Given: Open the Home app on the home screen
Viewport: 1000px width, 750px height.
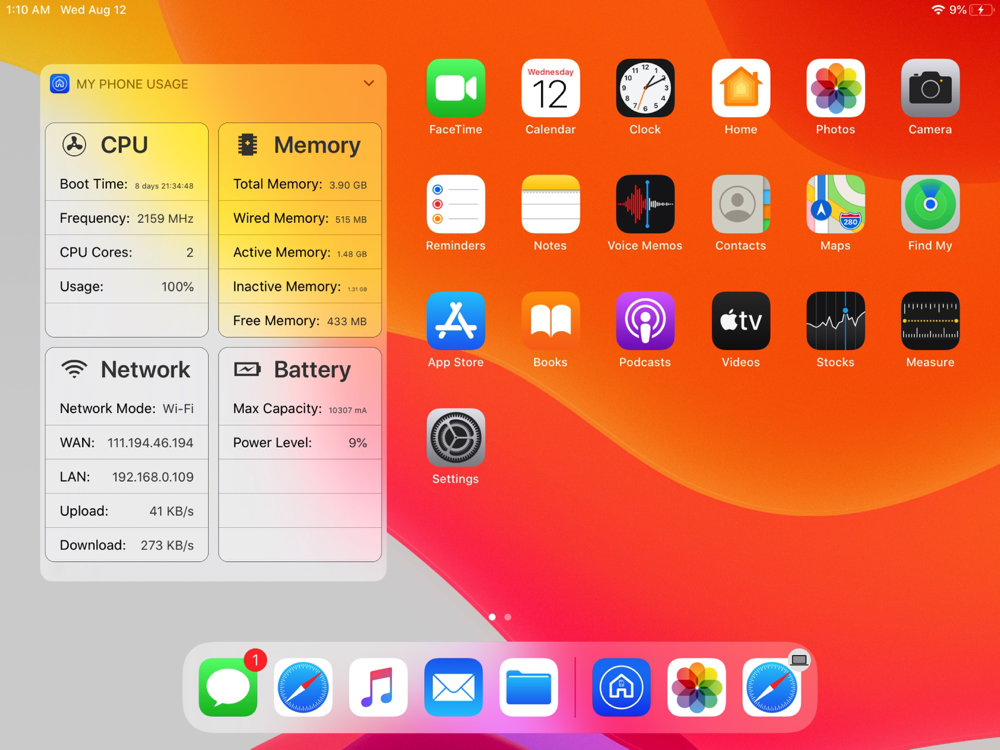Looking at the screenshot, I should [740, 88].
